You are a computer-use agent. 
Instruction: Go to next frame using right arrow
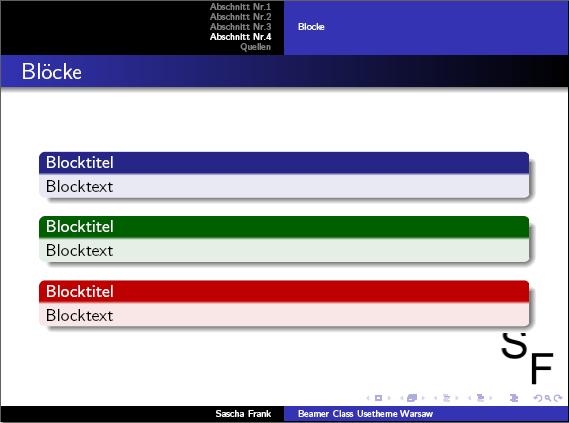(x=423, y=398)
